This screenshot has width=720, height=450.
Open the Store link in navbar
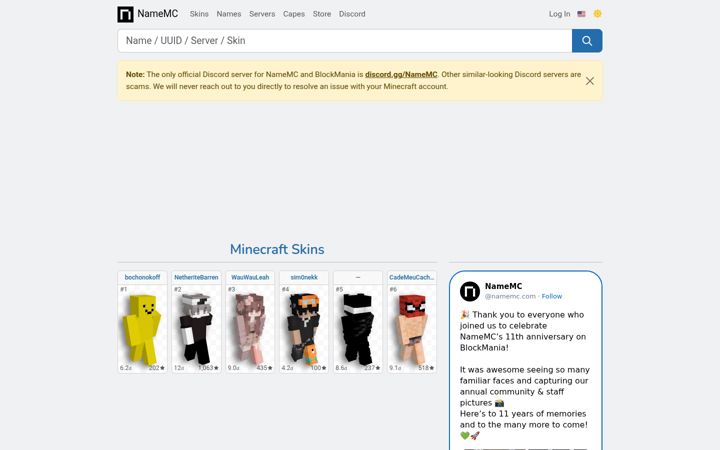pos(322,14)
